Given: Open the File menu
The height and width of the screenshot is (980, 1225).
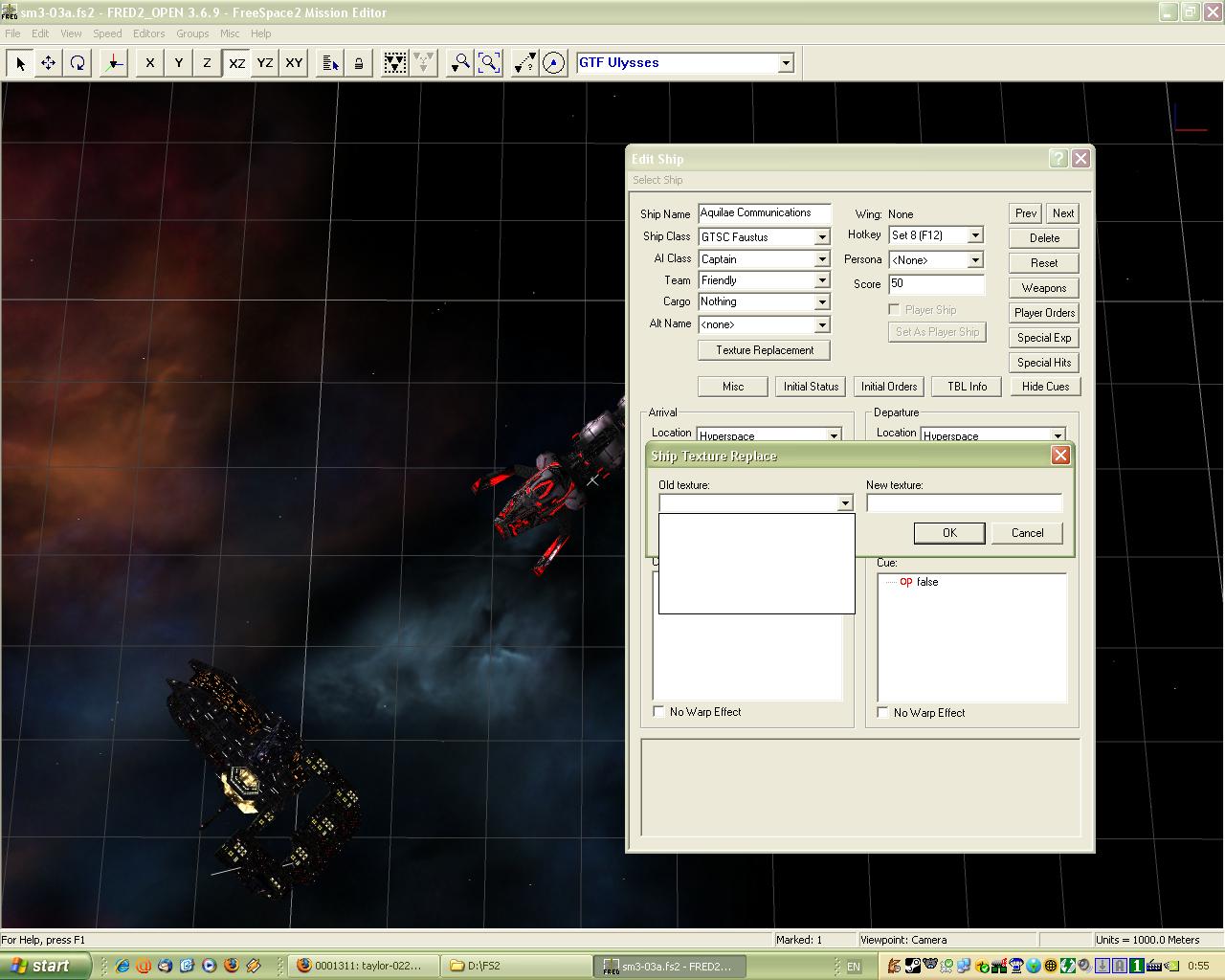Looking at the screenshot, I should click(12, 33).
